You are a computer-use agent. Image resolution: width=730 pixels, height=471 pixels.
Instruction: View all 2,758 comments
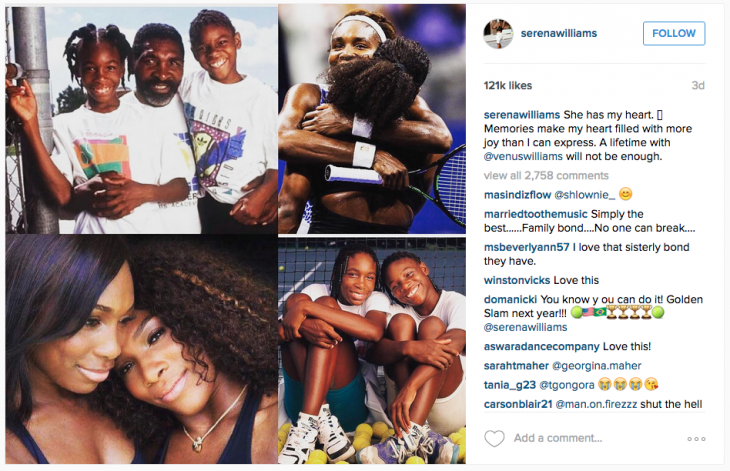coord(546,175)
